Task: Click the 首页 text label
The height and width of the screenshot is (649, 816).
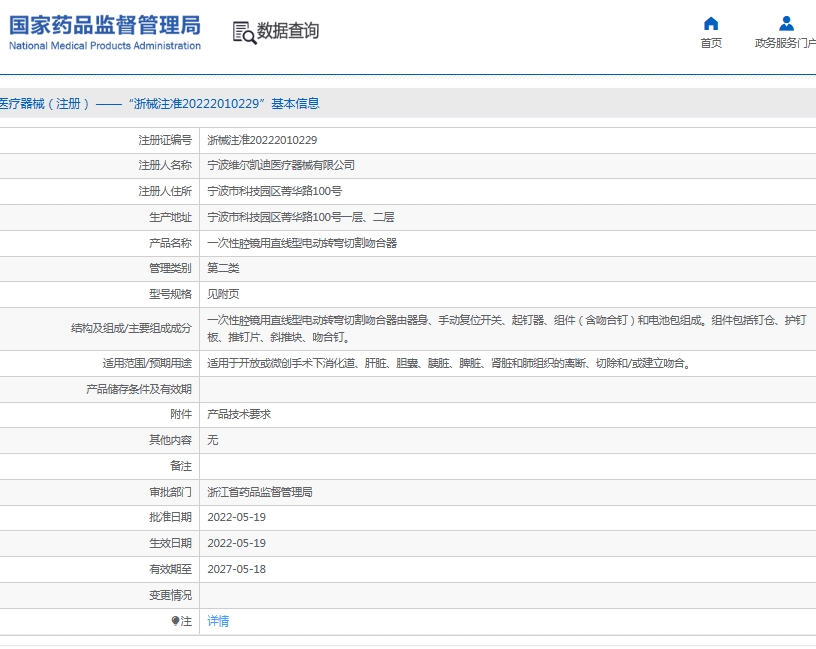Action: 711,43
